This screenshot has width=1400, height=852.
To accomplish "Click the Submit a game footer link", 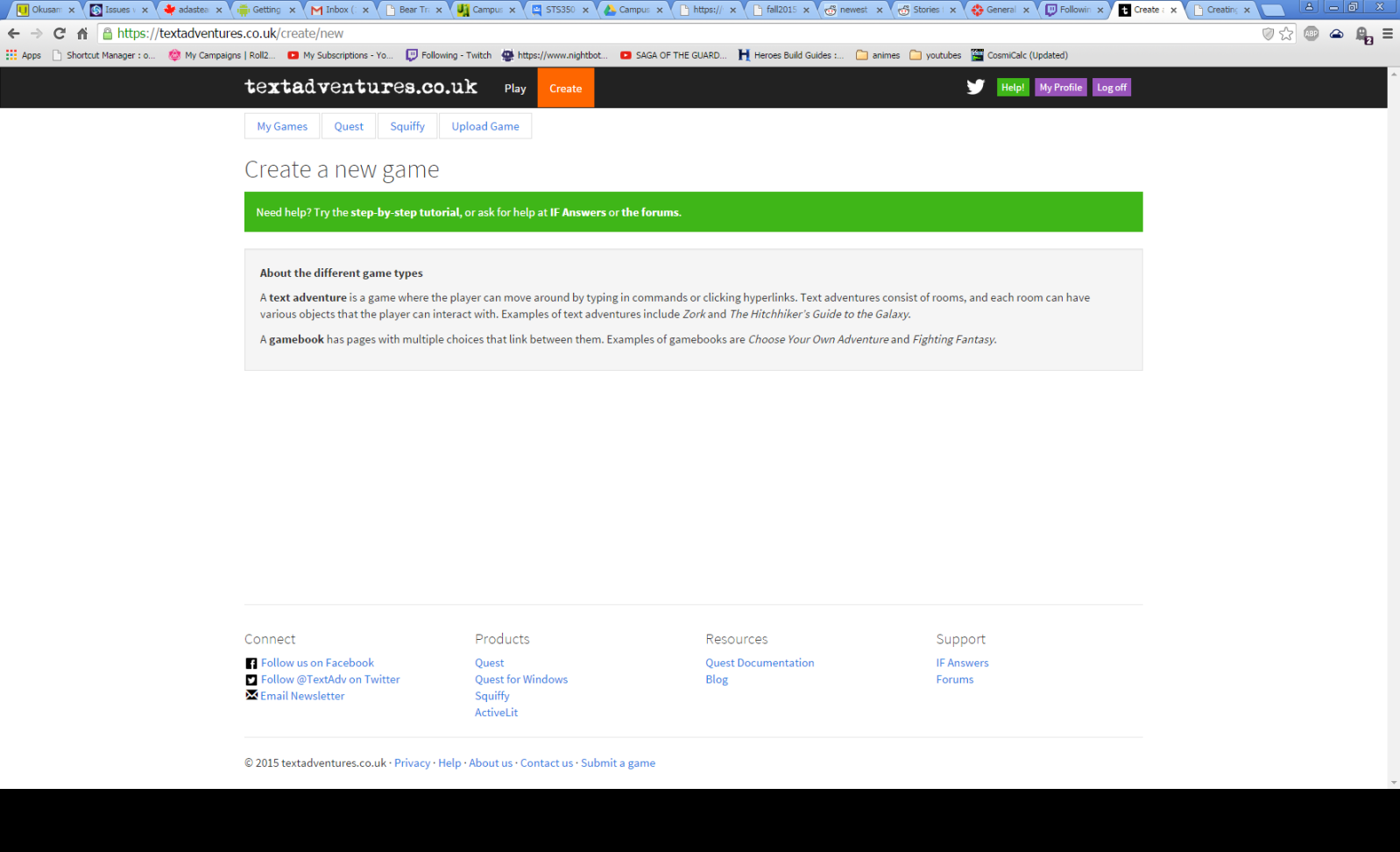I will click(x=618, y=763).
